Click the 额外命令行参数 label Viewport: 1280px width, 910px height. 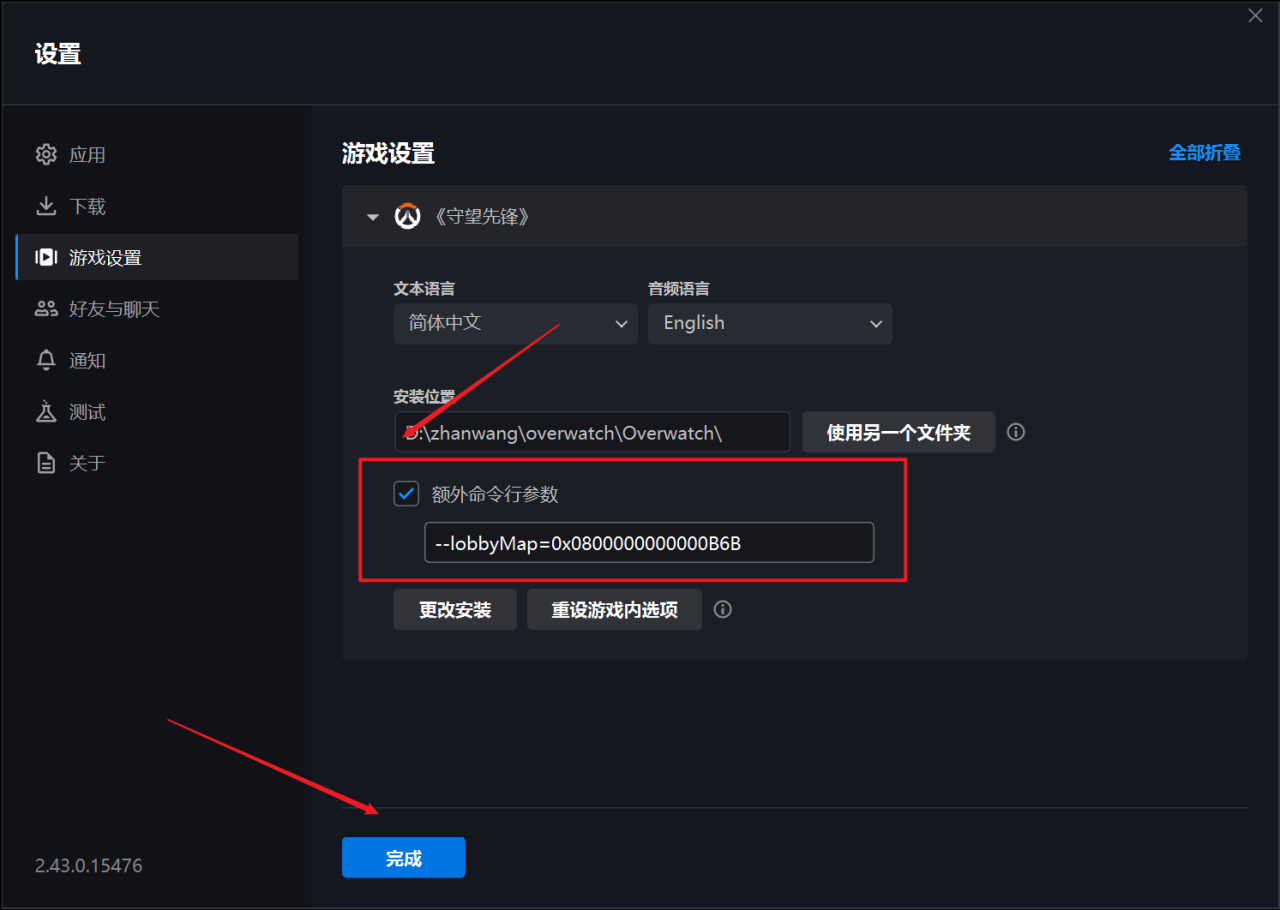point(495,494)
